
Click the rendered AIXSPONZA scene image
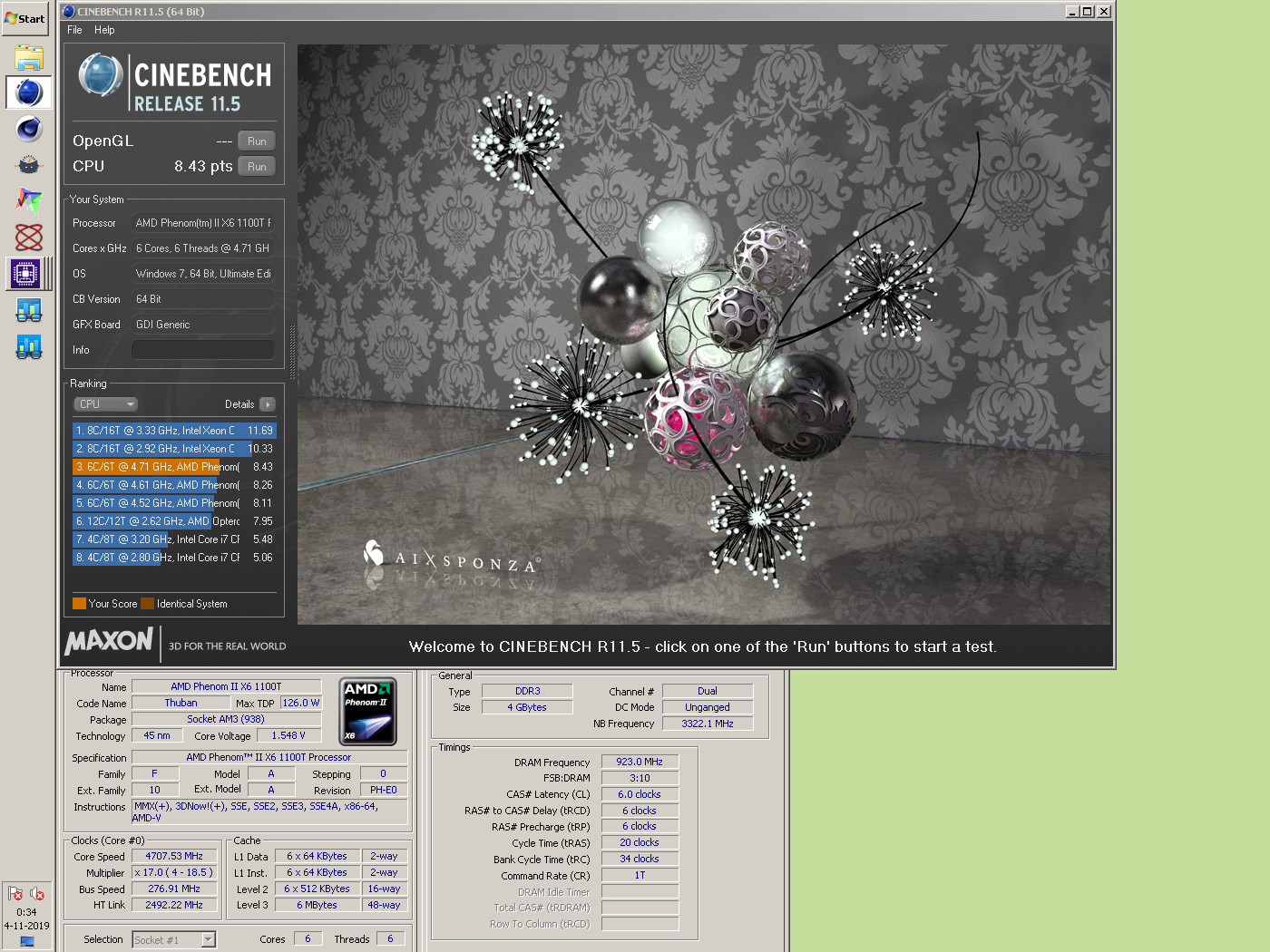pyautogui.click(x=704, y=335)
